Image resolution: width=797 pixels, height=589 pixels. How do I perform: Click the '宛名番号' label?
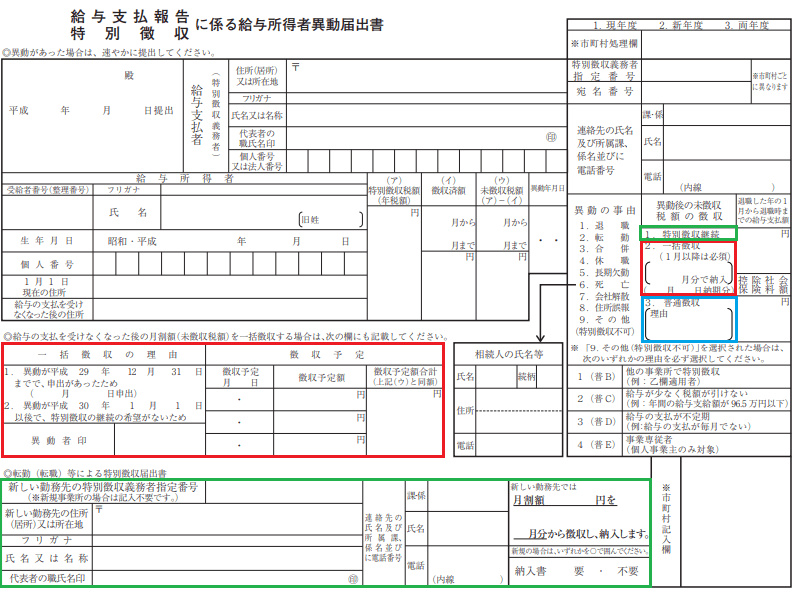[604, 92]
